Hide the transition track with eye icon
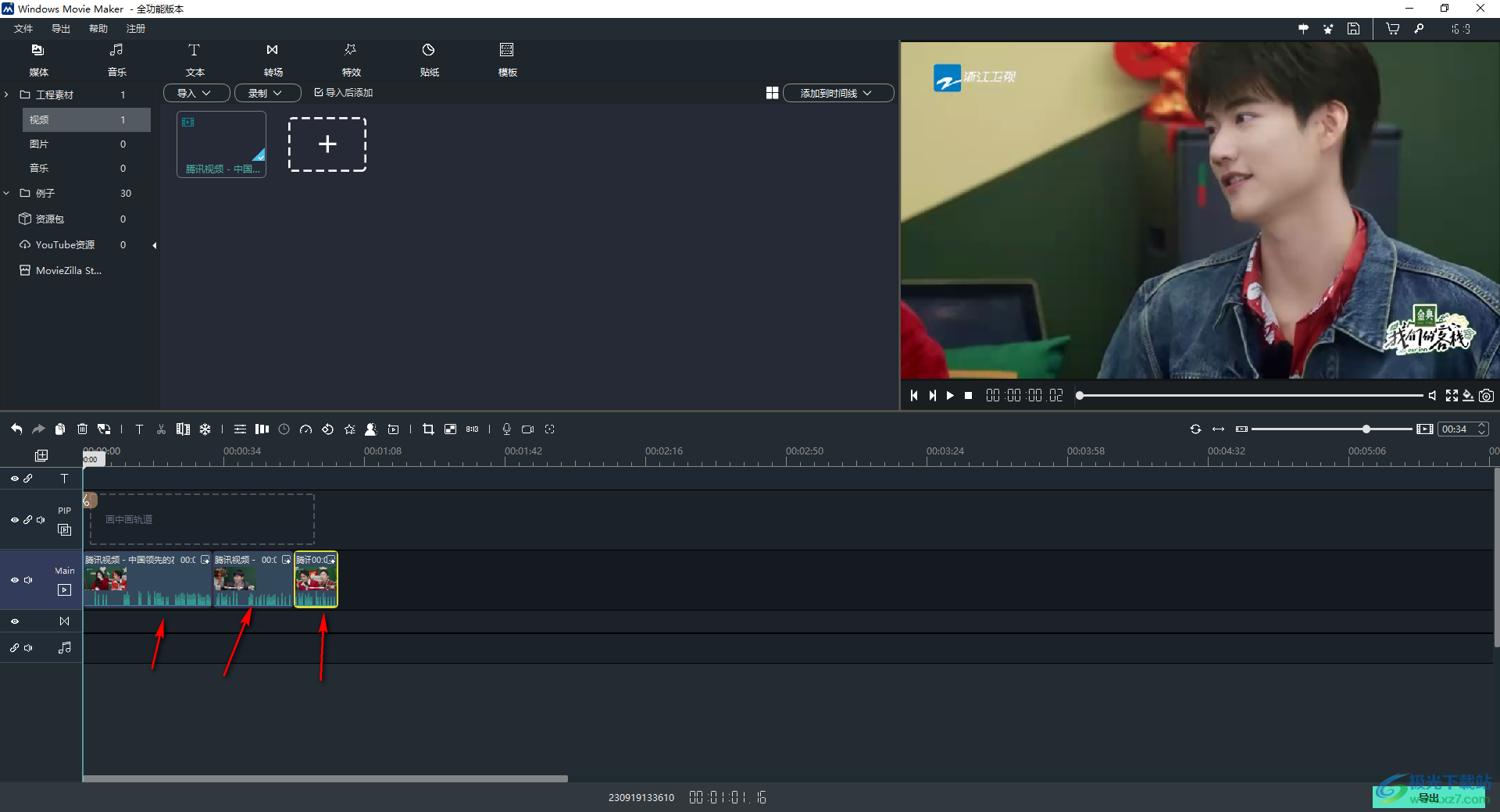 [14, 621]
